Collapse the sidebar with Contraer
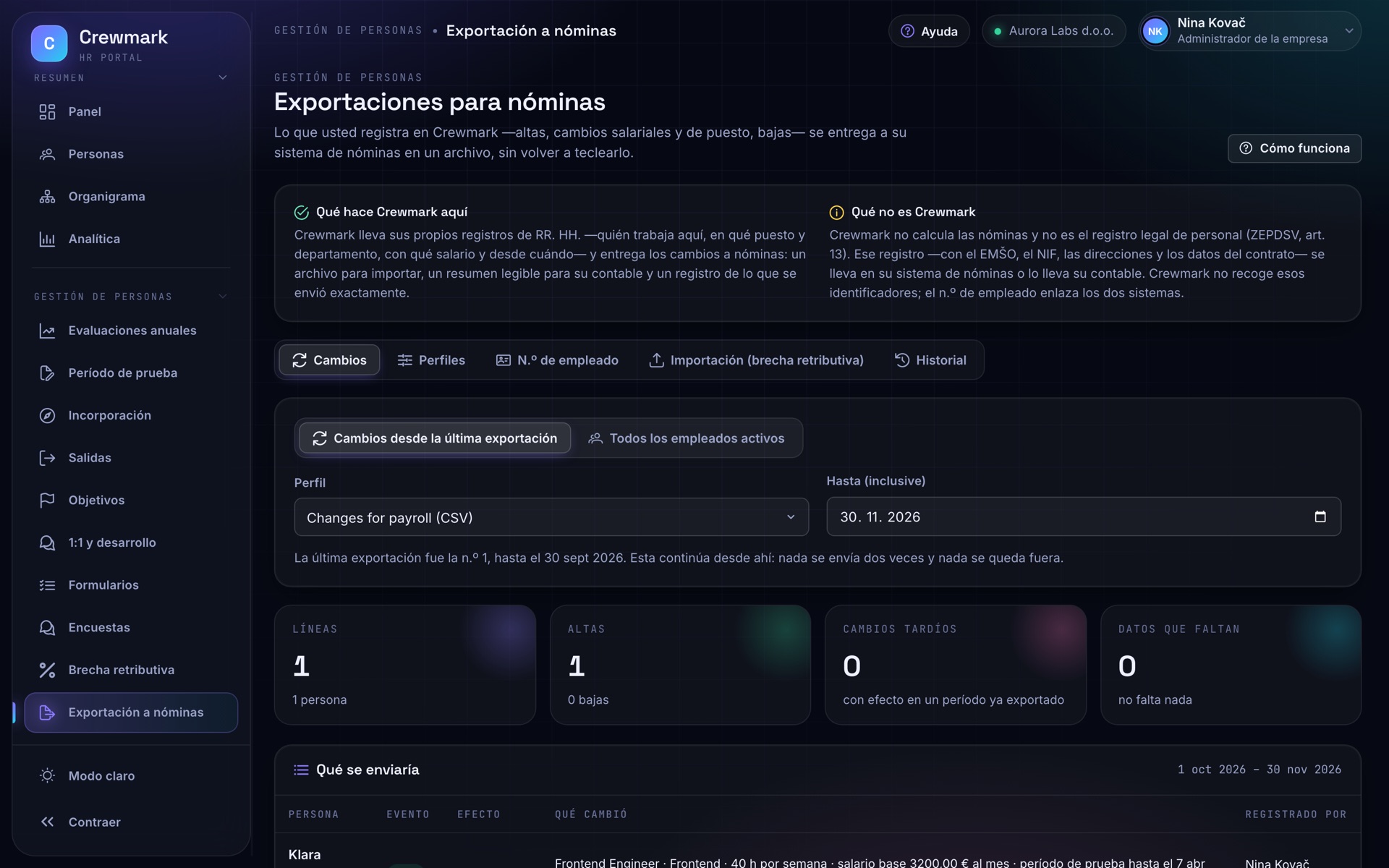Screen dimensions: 1389x868 point(131,822)
